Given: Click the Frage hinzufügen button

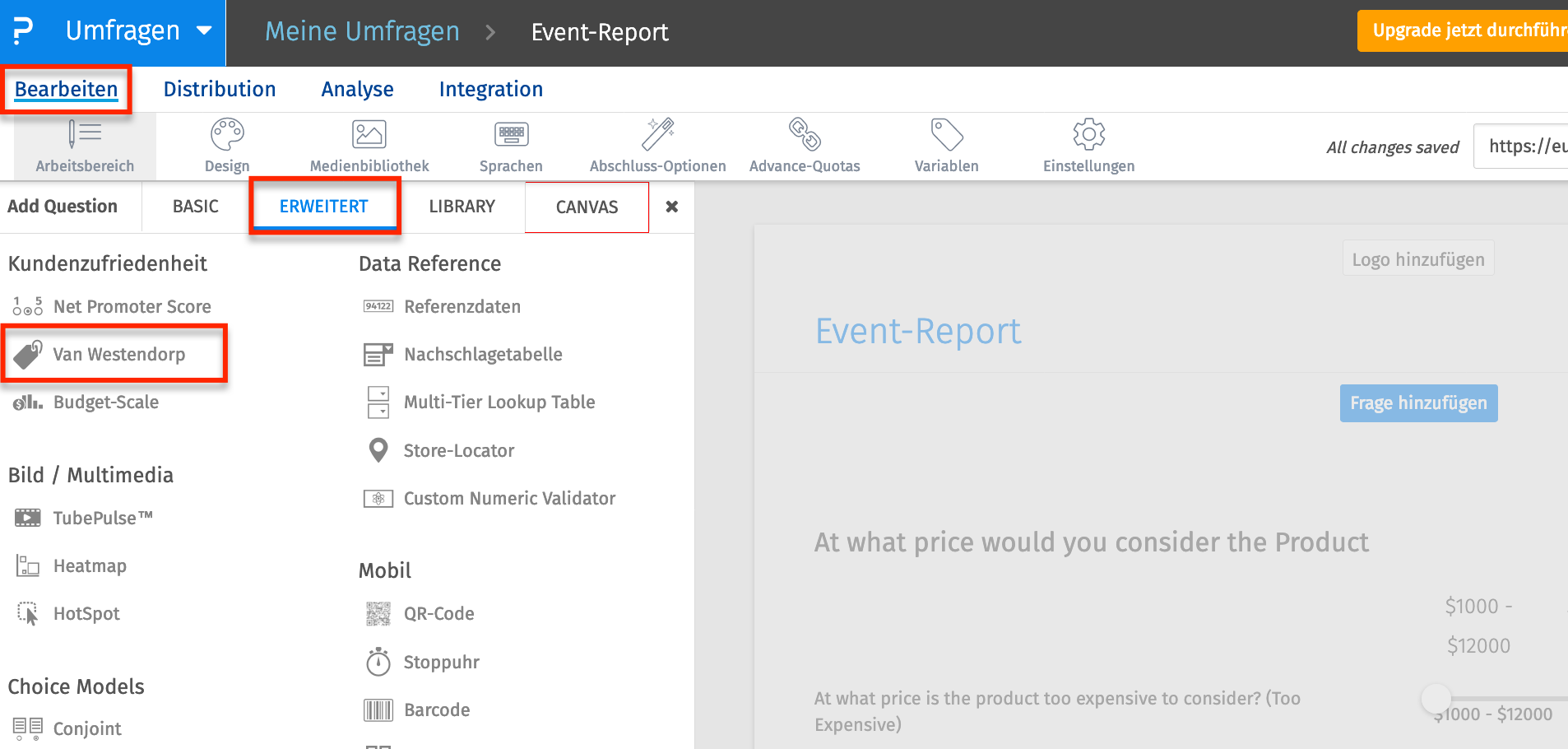Looking at the screenshot, I should [1418, 403].
